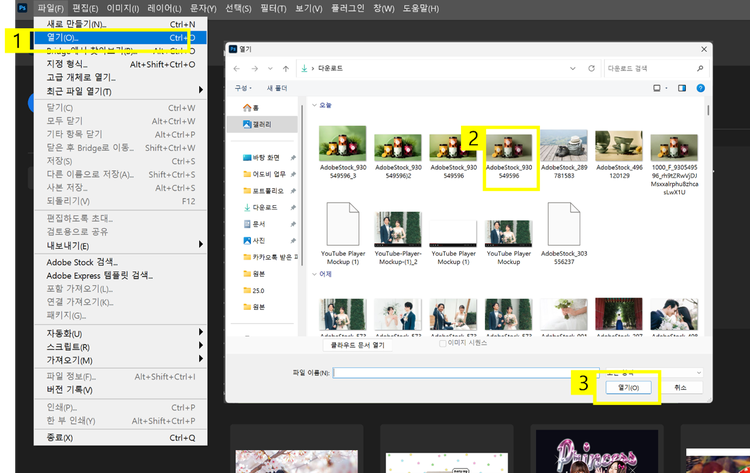Click the pin icon next to 문서
Image resolution: width=750 pixels, height=473 pixels.
coord(293,224)
